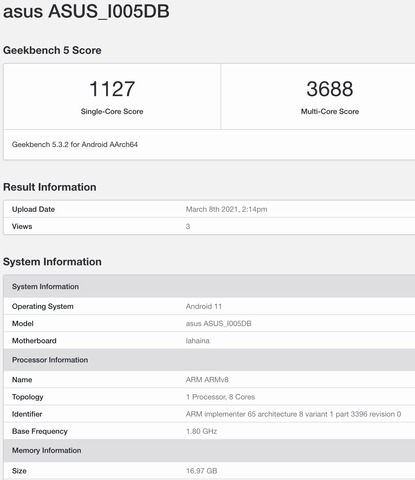Click the gray System Information table header
This screenshot has width=415, height=480.
209,286
